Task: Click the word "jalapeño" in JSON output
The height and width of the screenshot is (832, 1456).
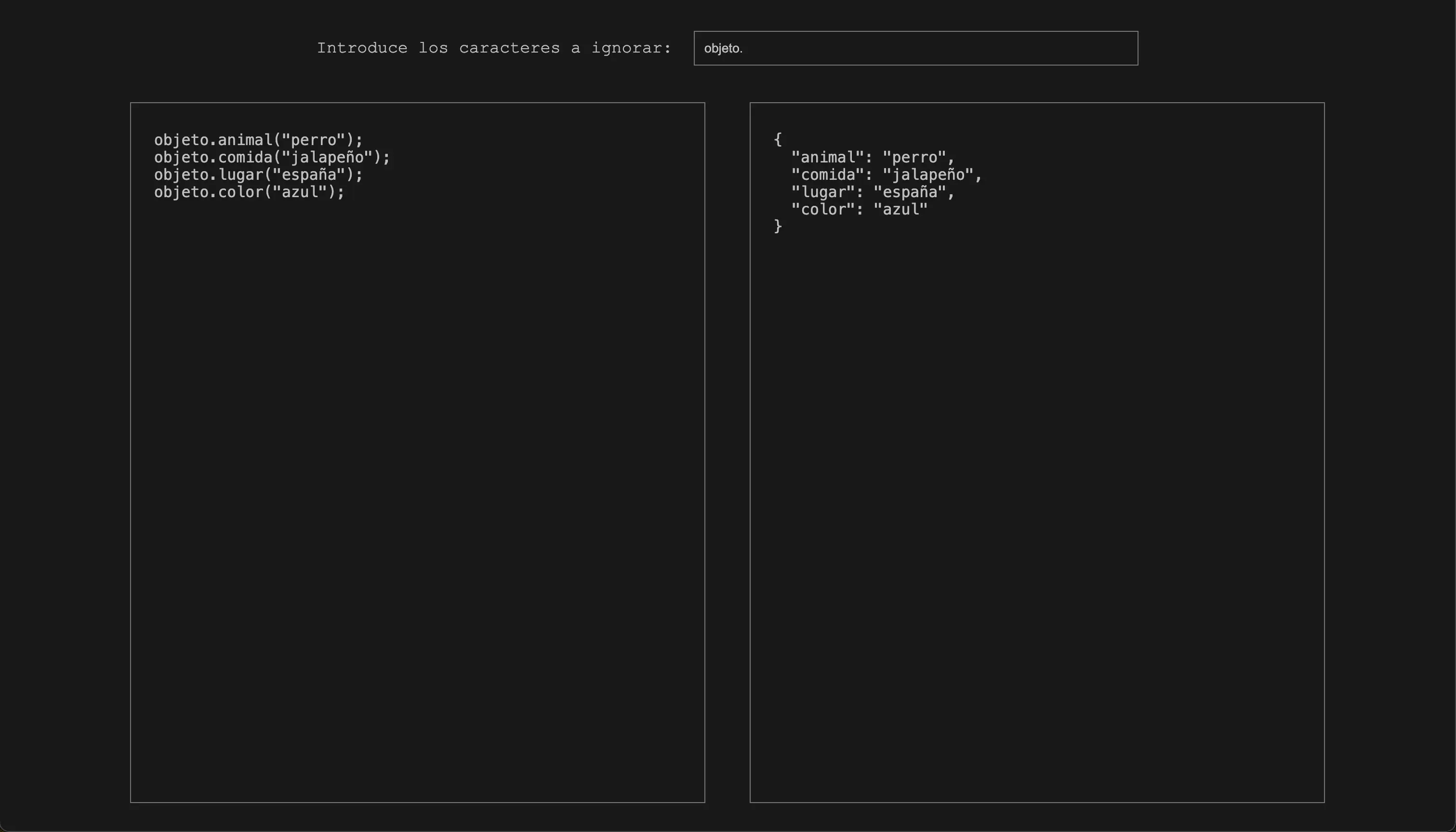Action: pos(928,174)
